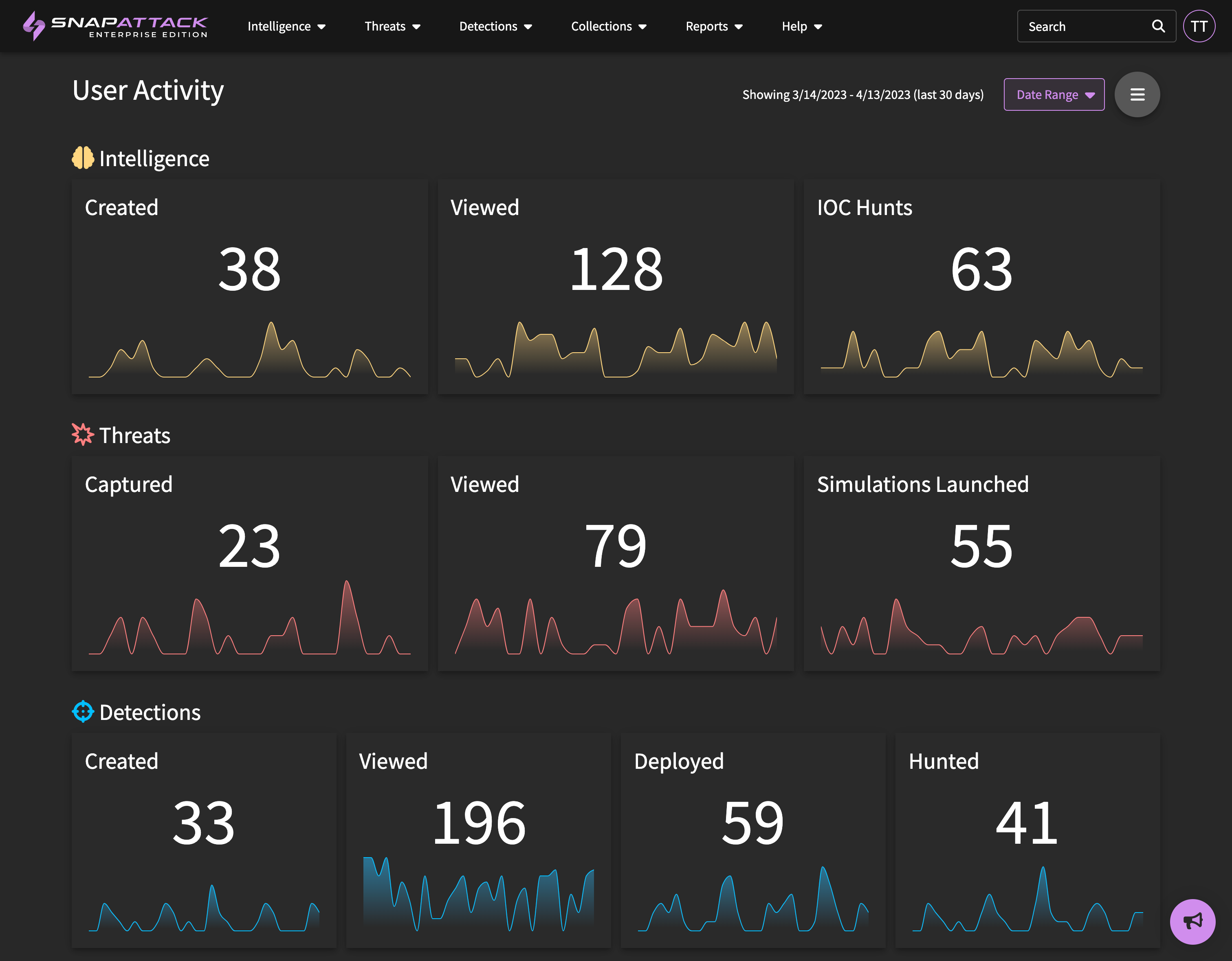The height and width of the screenshot is (961, 1232).
Task: Click the Intelligence brain icon
Action: (x=83, y=158)
